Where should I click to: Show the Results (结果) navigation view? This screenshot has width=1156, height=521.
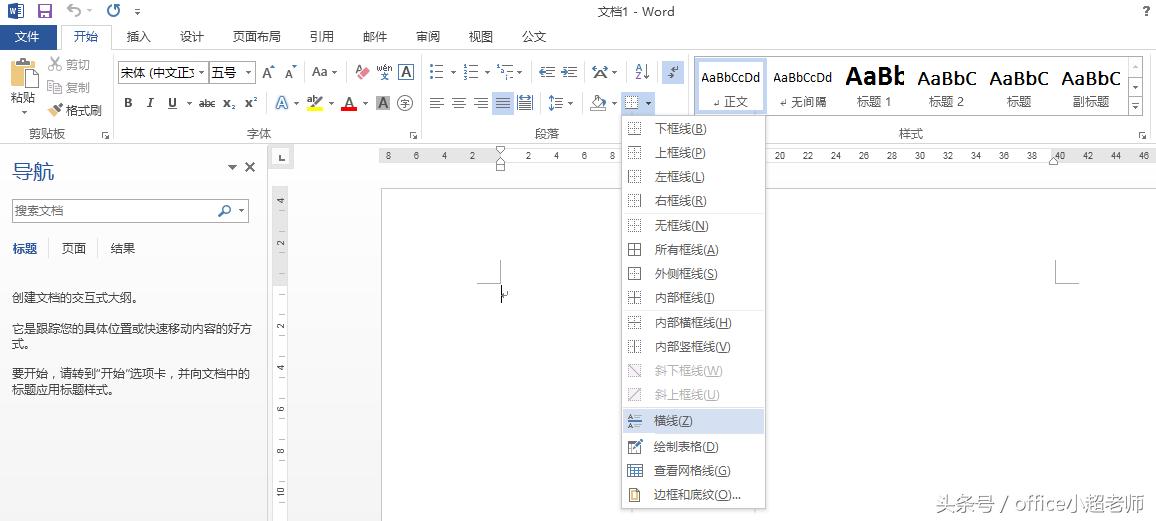pos(122,248)
